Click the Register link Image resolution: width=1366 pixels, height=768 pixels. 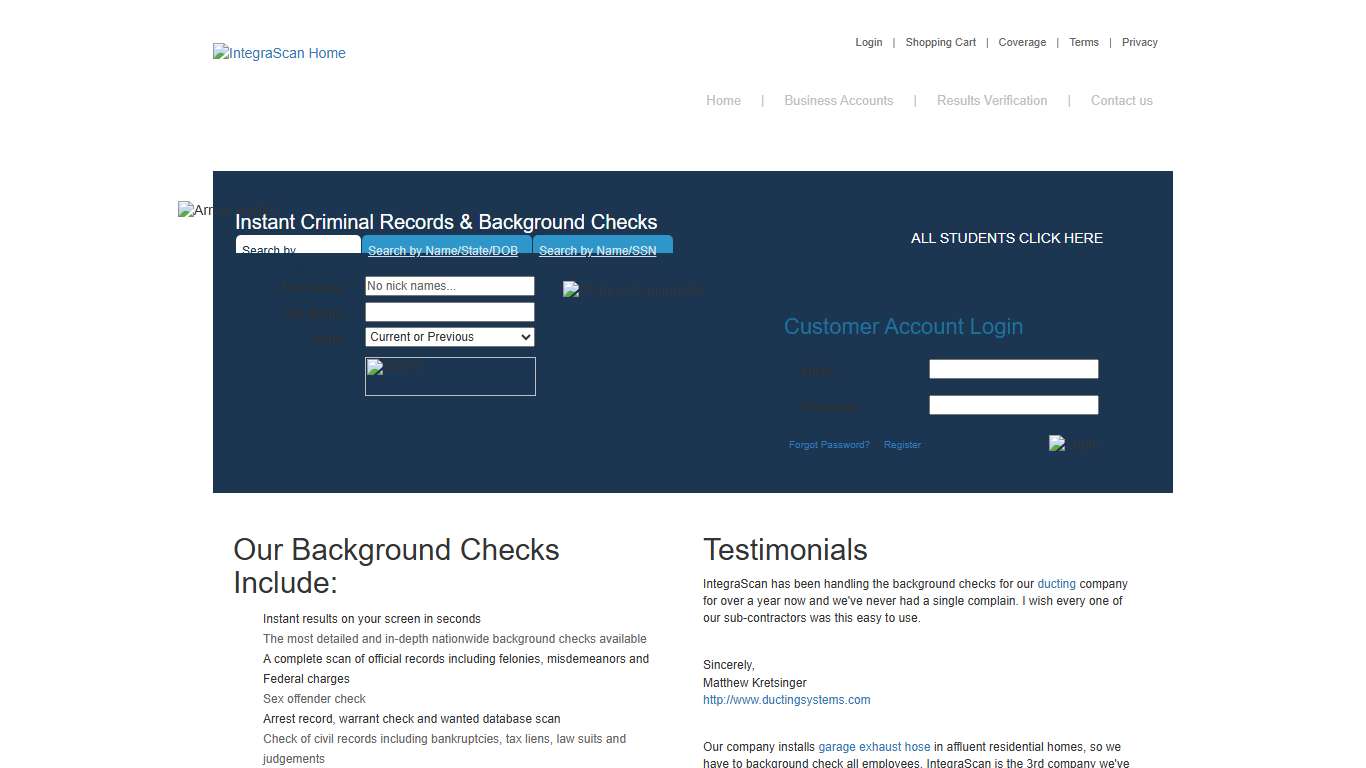tap(901, 444)
